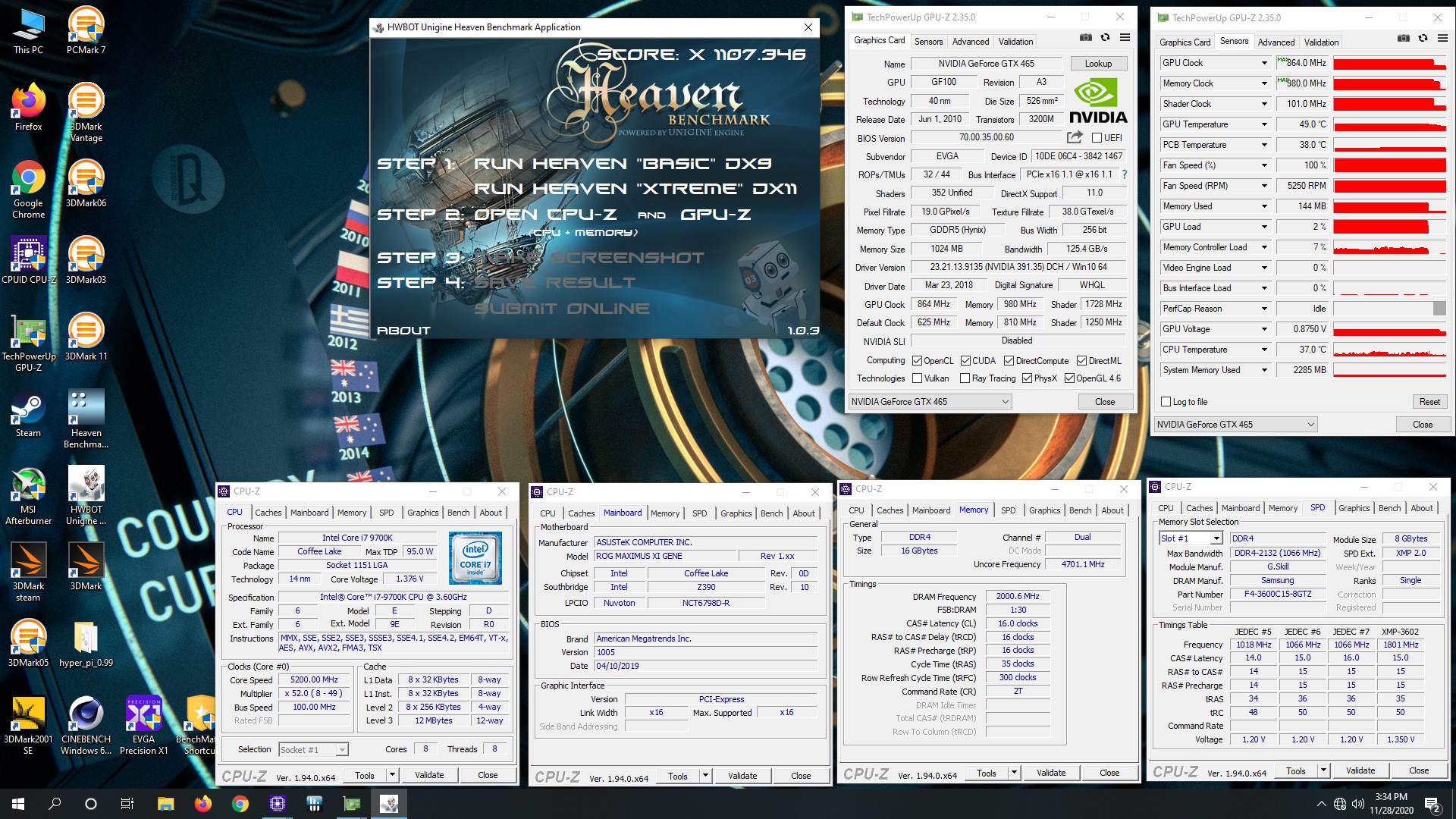The height and width of the screenshot is (819, 1456).
Task: Select Caches tab in CPU-Z CPU window
Action: (268, 513)
